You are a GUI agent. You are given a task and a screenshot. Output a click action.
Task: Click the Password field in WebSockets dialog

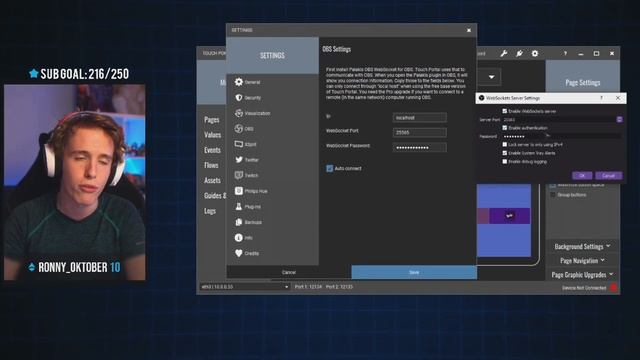point(562,136)
